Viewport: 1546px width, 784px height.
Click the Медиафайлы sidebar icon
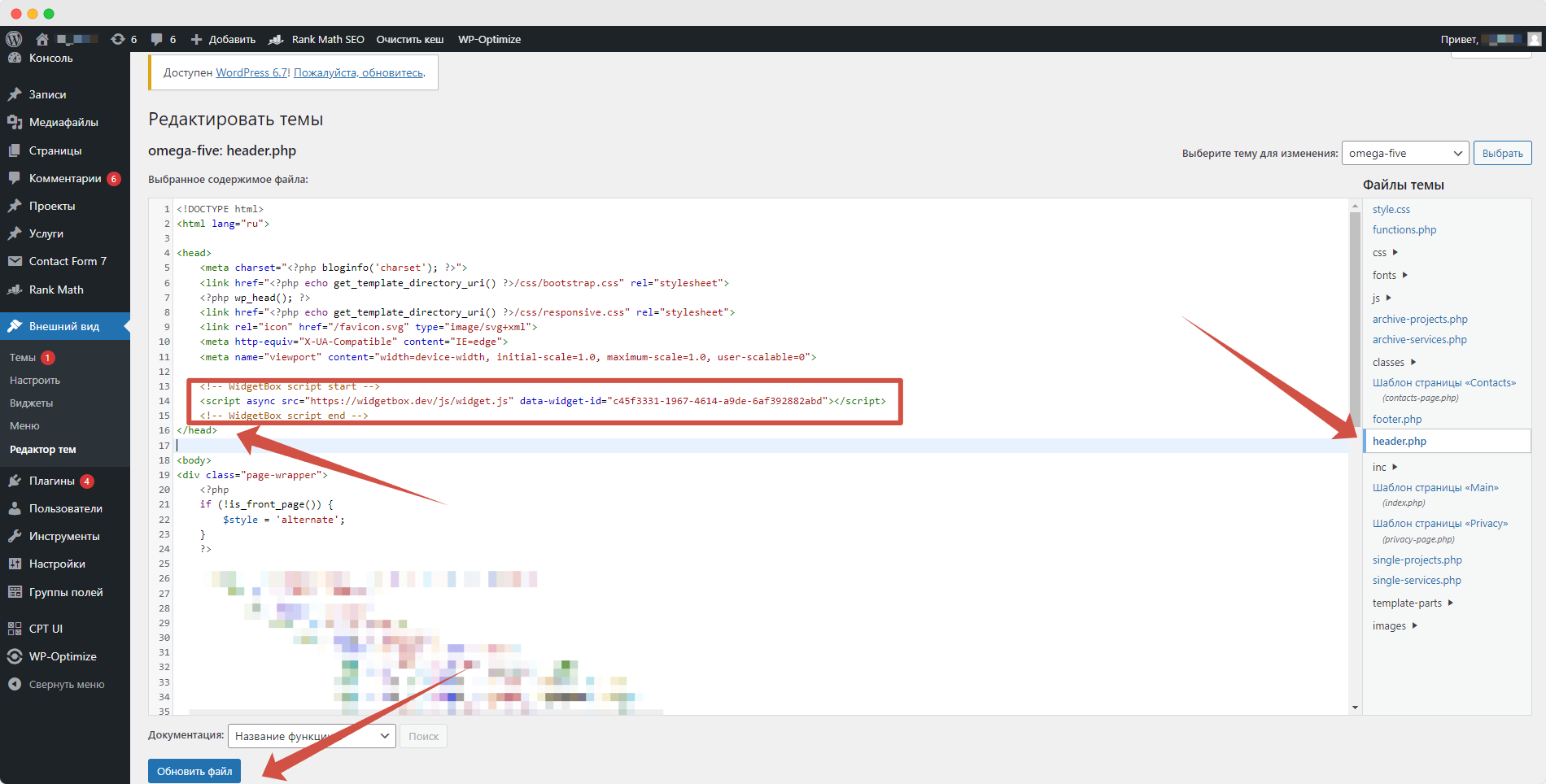[x=15, y=122]
